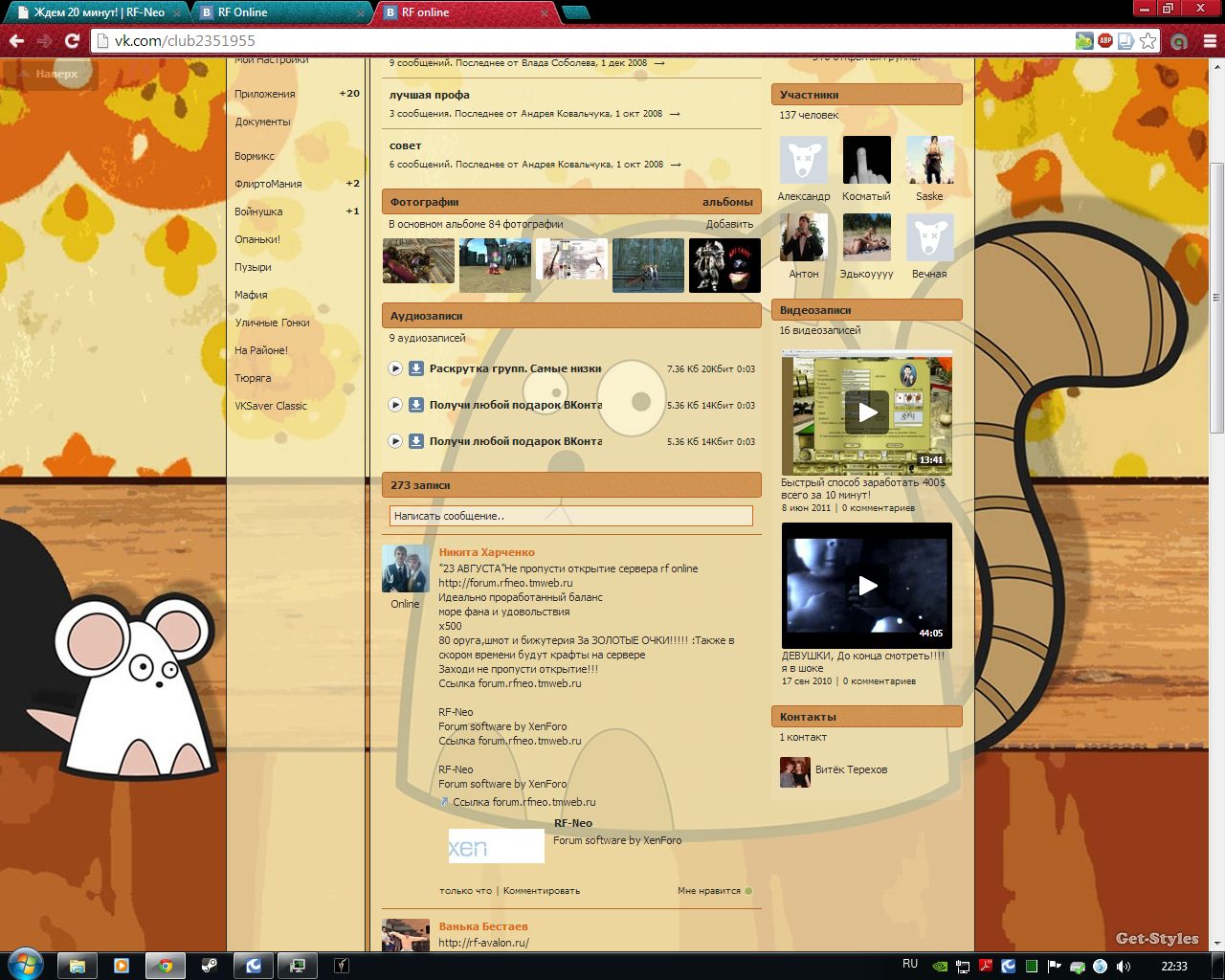Play the ДЕВУШКИ, До конца смотреть video
This screenshot has width=1225, height=980.
tap(867, 586)
